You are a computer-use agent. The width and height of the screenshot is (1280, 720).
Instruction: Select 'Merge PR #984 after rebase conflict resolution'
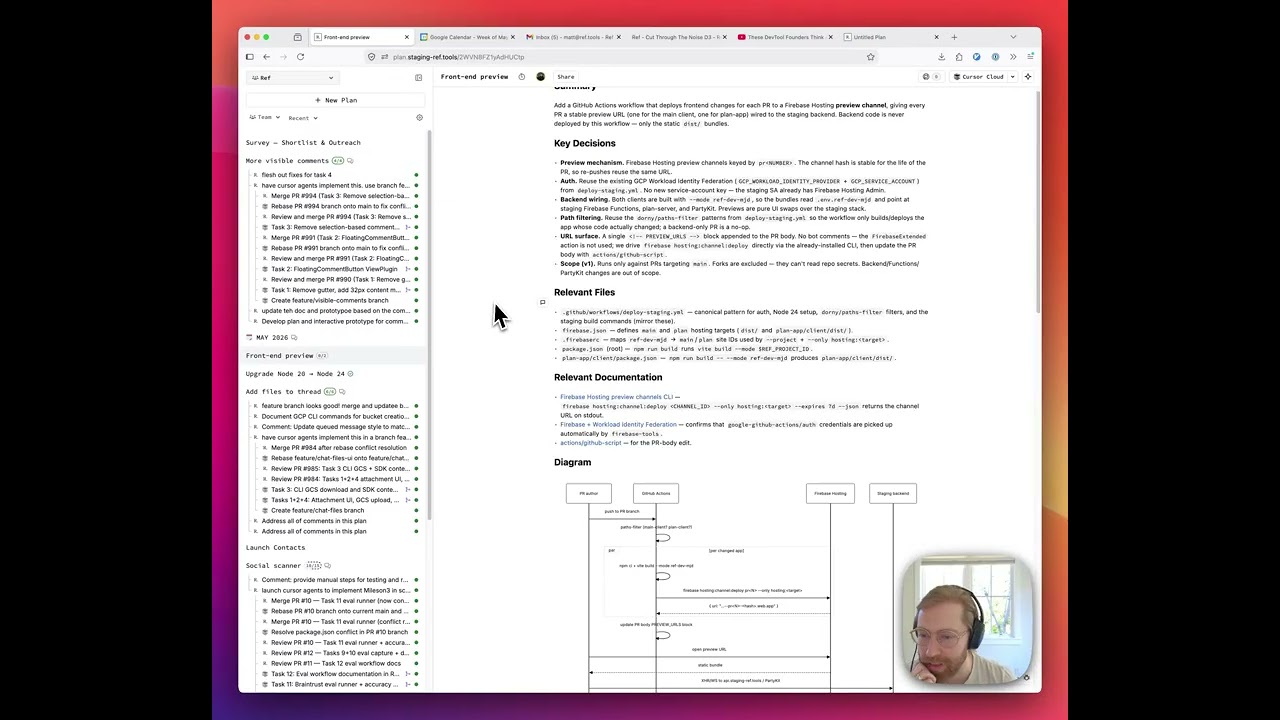[339, 448]
